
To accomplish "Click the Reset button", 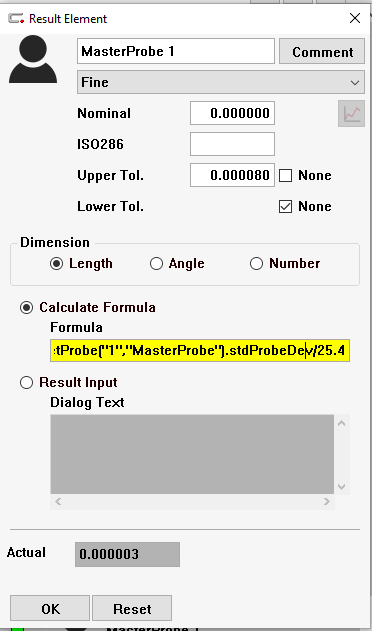I will 132,608.
